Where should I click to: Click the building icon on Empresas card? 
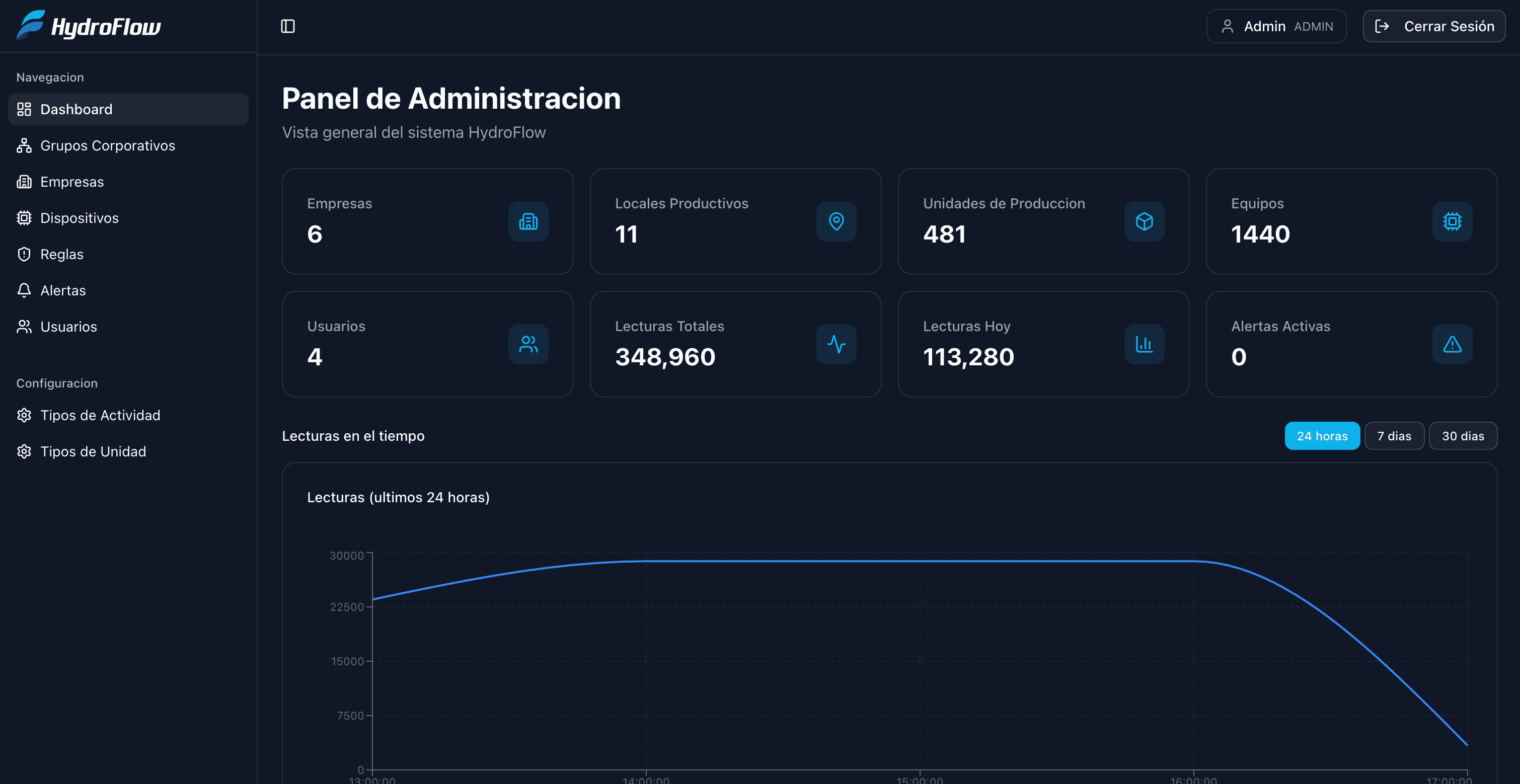click(x=528, y=221)
